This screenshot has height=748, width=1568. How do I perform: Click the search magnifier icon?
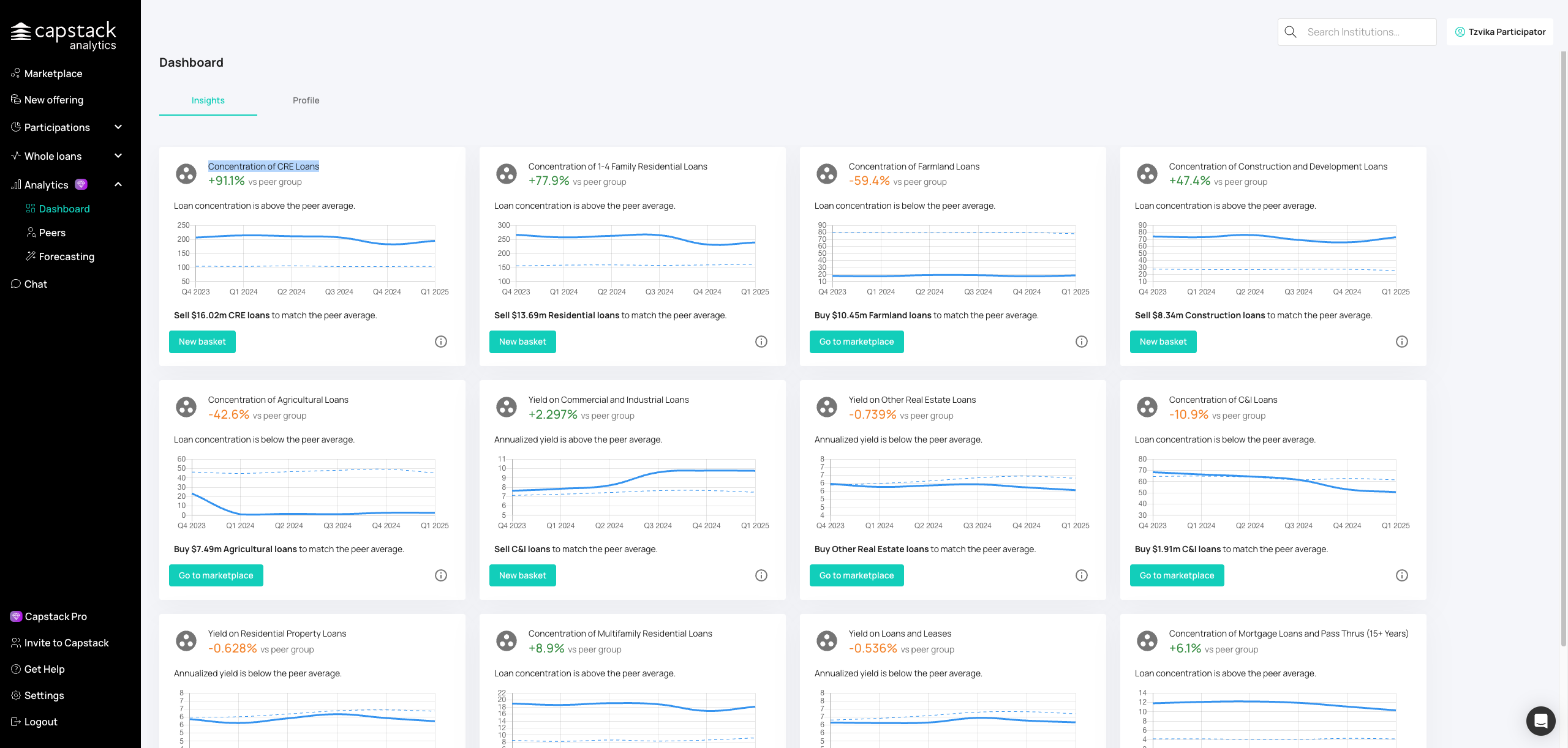[1291, 32]
